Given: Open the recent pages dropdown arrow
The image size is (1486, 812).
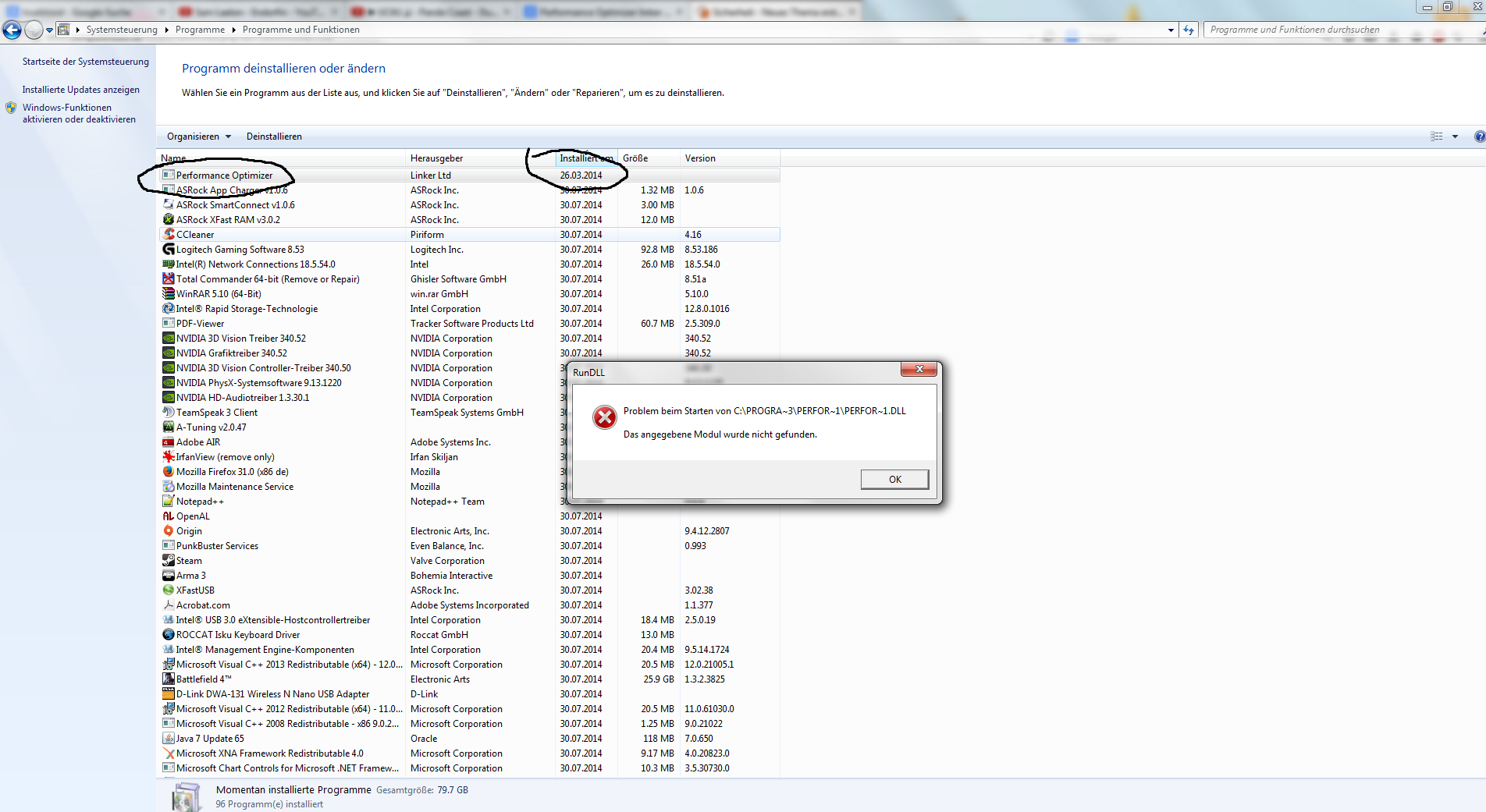Looking at the screenshot, I should pos(49,30).
